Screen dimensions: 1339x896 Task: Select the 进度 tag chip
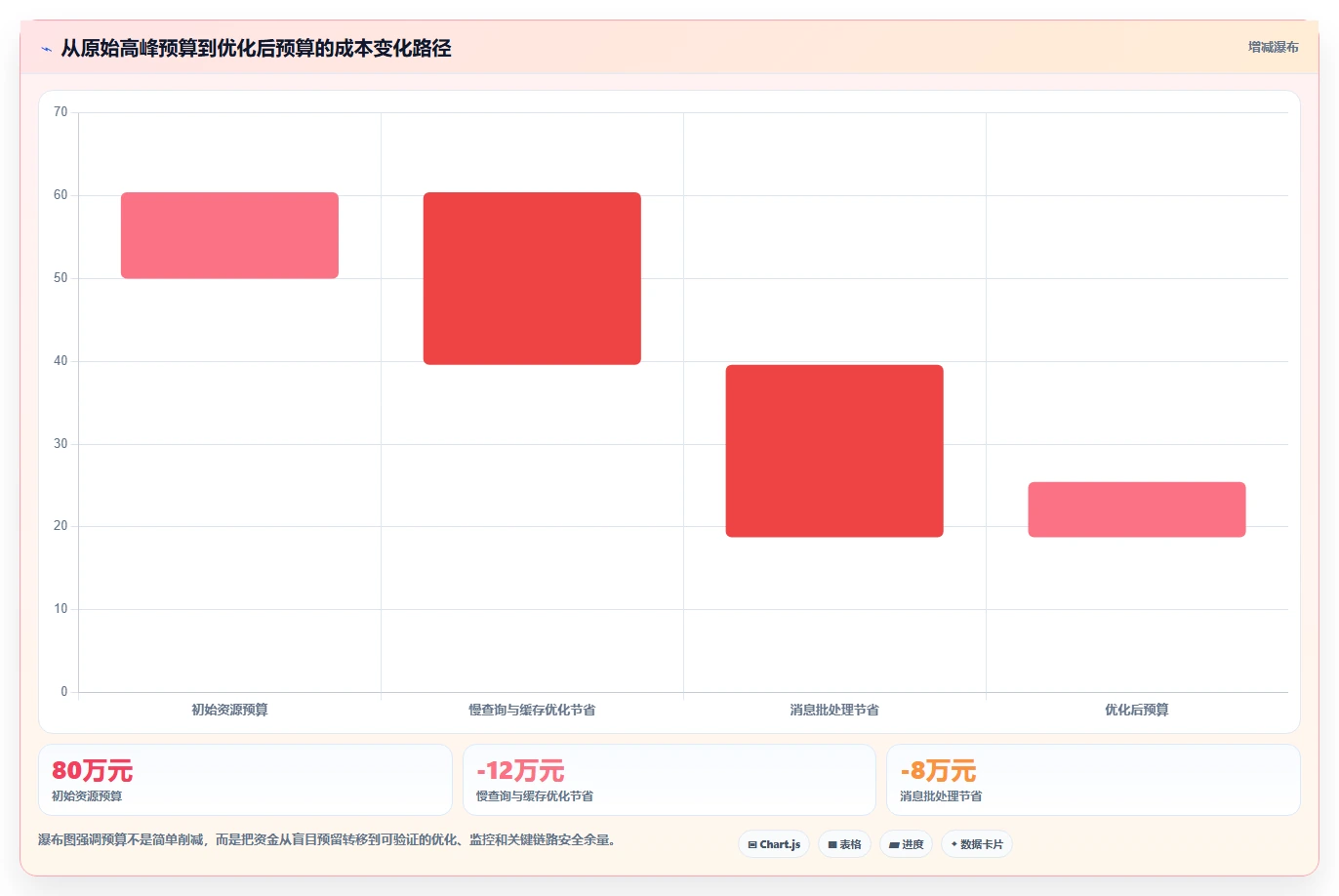coord(906,844)
